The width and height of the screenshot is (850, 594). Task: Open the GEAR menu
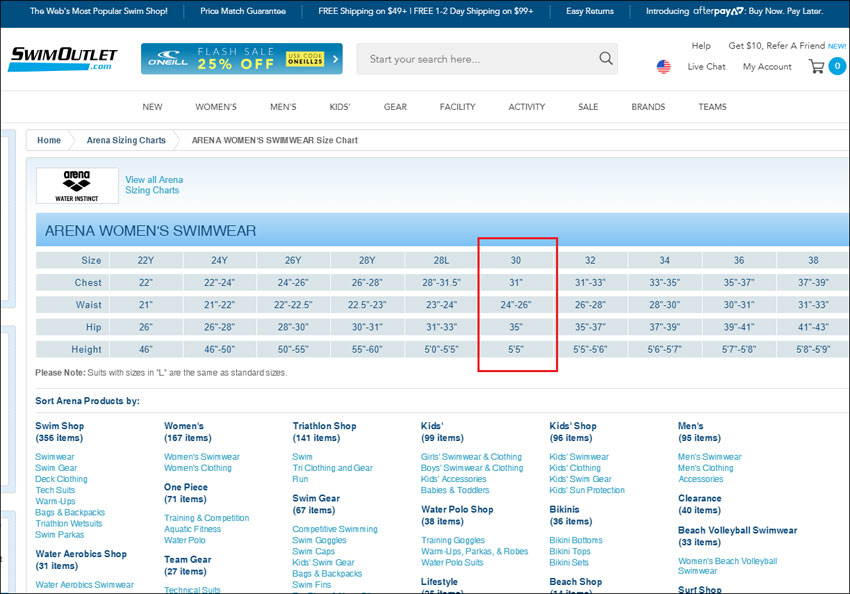(395, 107)
